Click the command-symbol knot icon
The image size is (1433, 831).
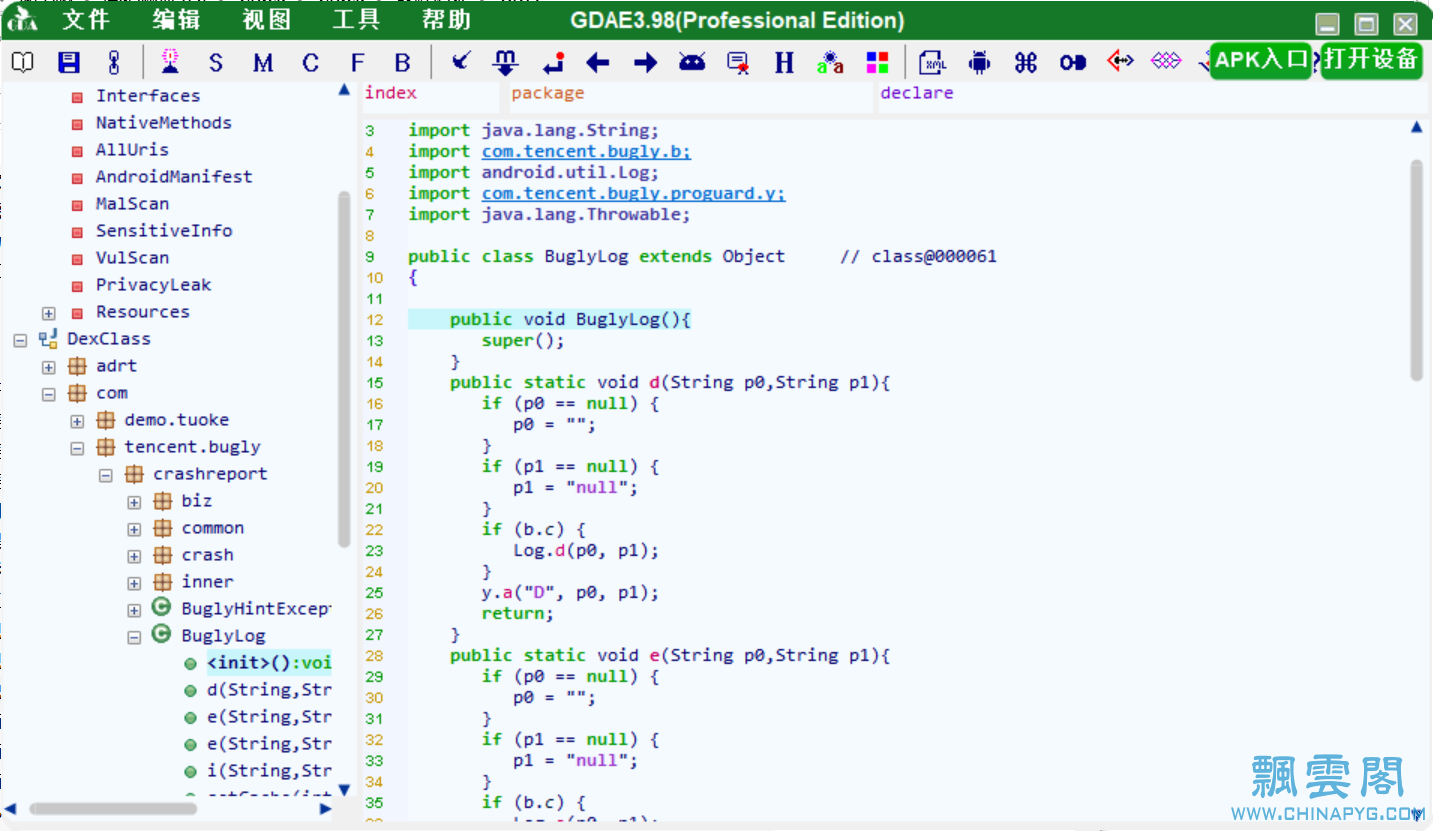click(x=1026, y=63)
